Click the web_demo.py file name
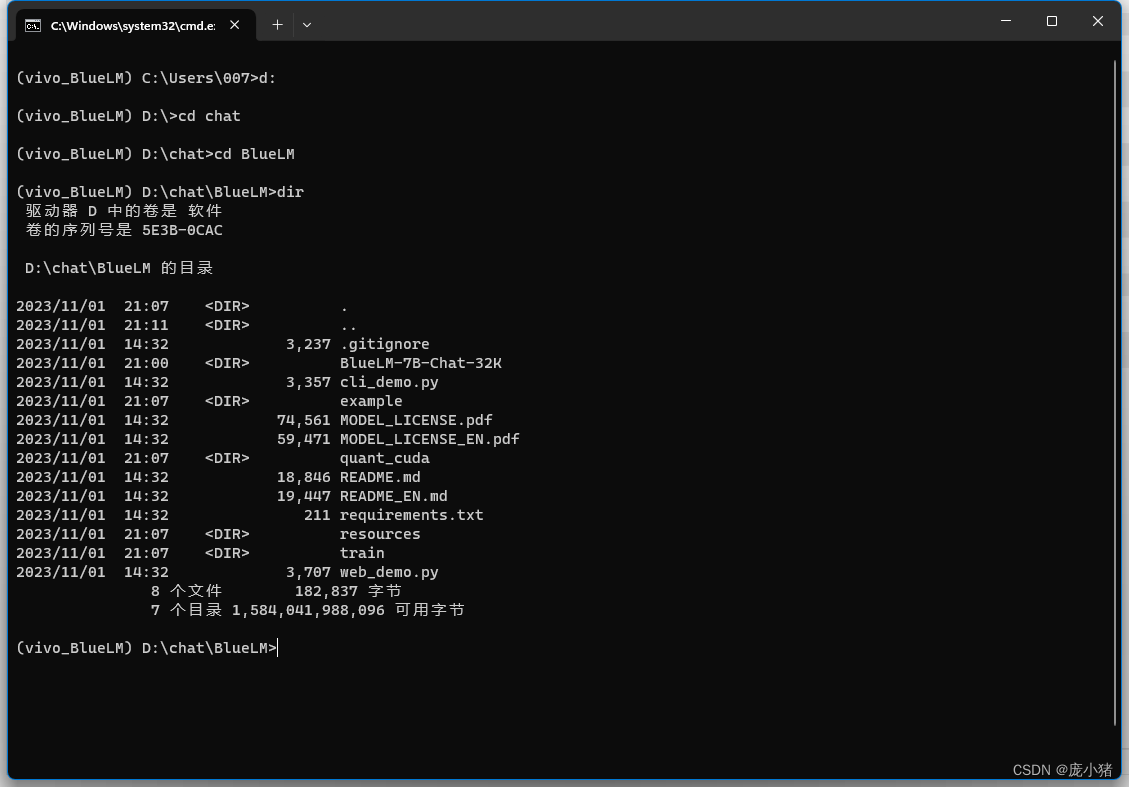1129x787 pixels. pyautogui.click(x=389, y=572)
